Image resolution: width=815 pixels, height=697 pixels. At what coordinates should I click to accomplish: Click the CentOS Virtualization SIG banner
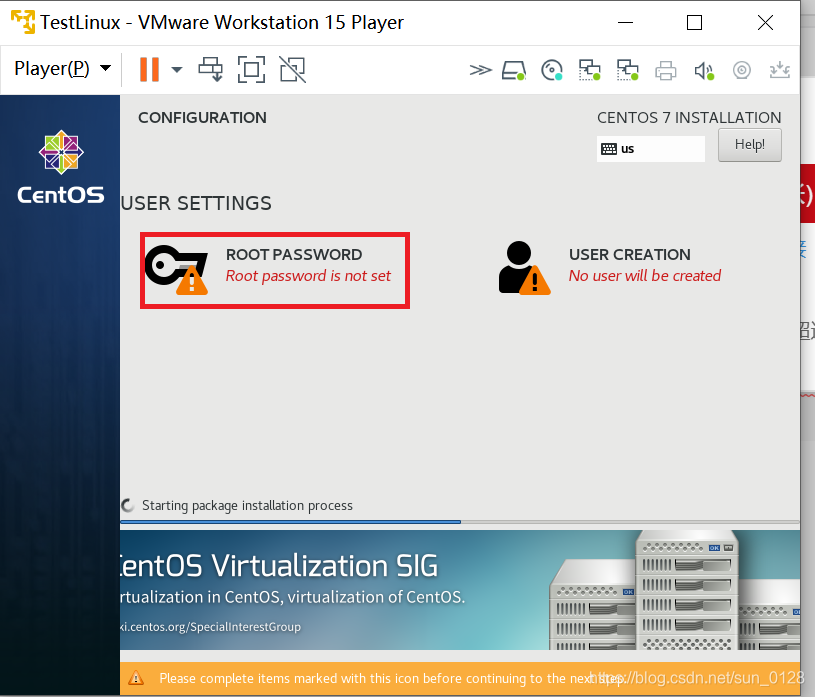click(459, 590)
